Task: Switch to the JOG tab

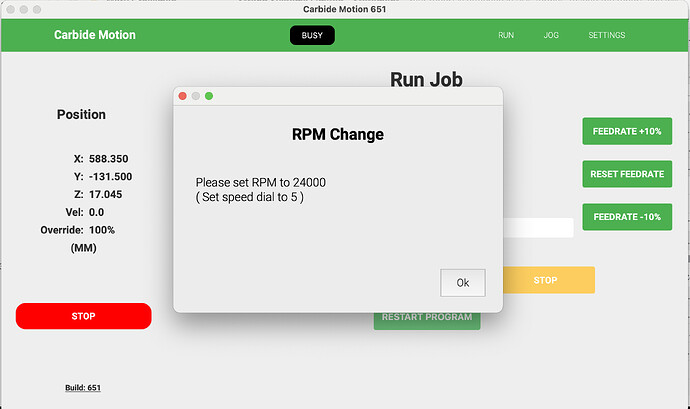Action: coord(551,35)
